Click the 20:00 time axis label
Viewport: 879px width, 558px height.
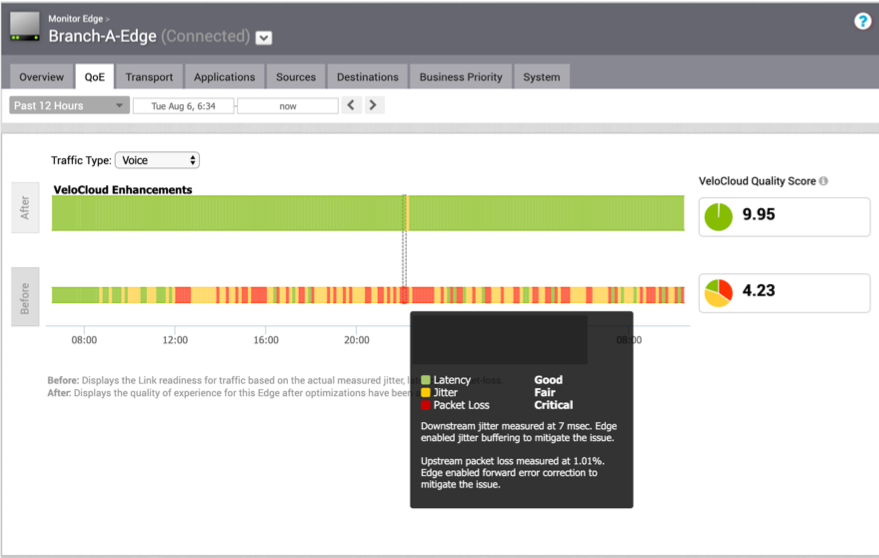357,340
